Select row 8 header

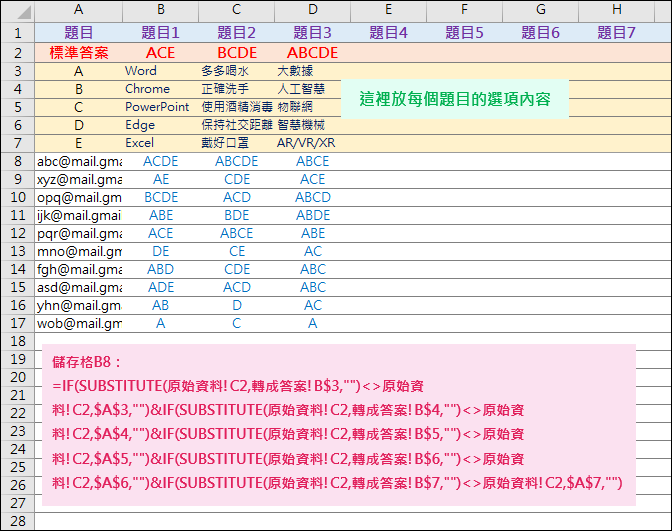(x=18, y=161)
